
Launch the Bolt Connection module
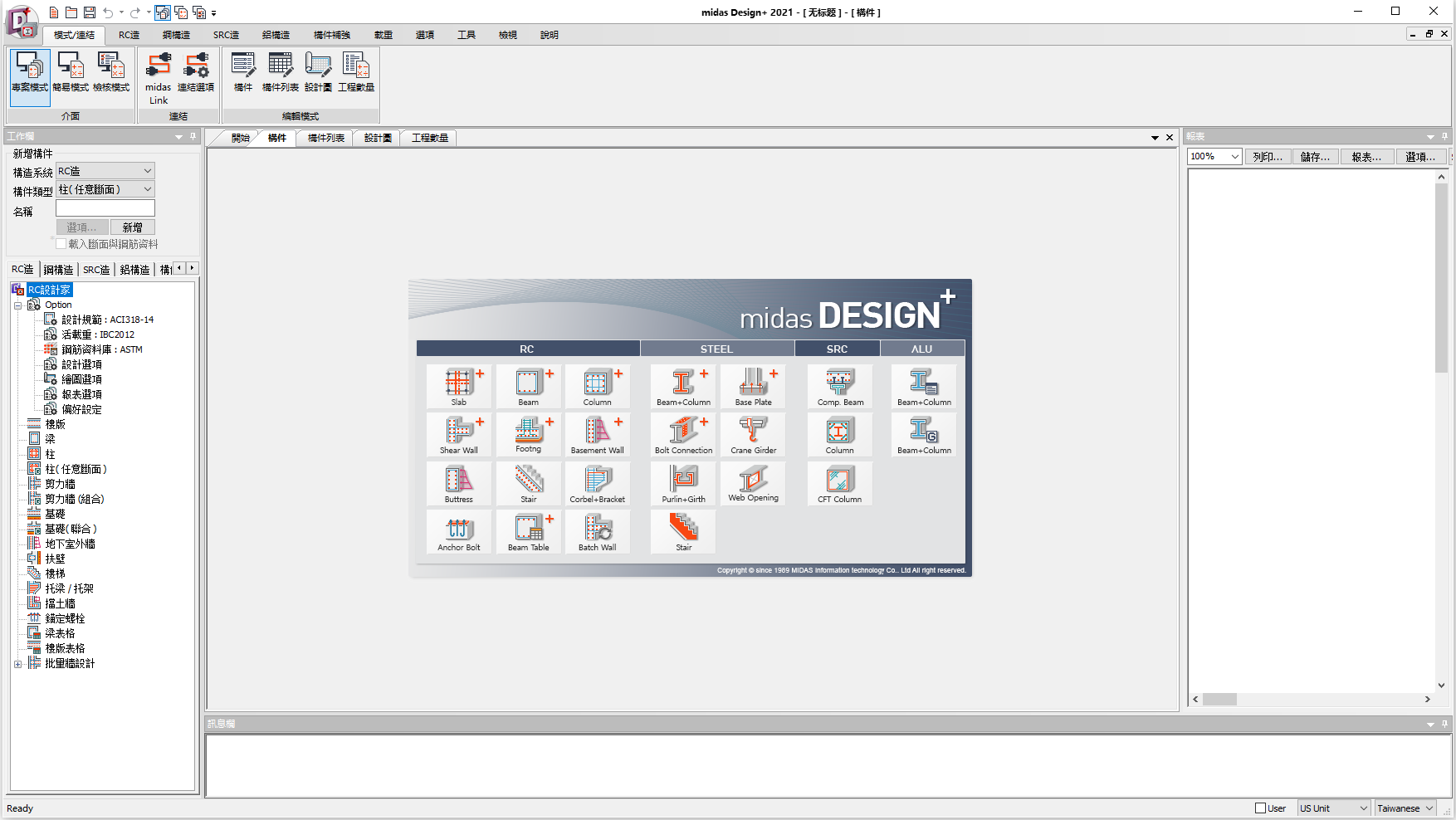coord(683,434)
